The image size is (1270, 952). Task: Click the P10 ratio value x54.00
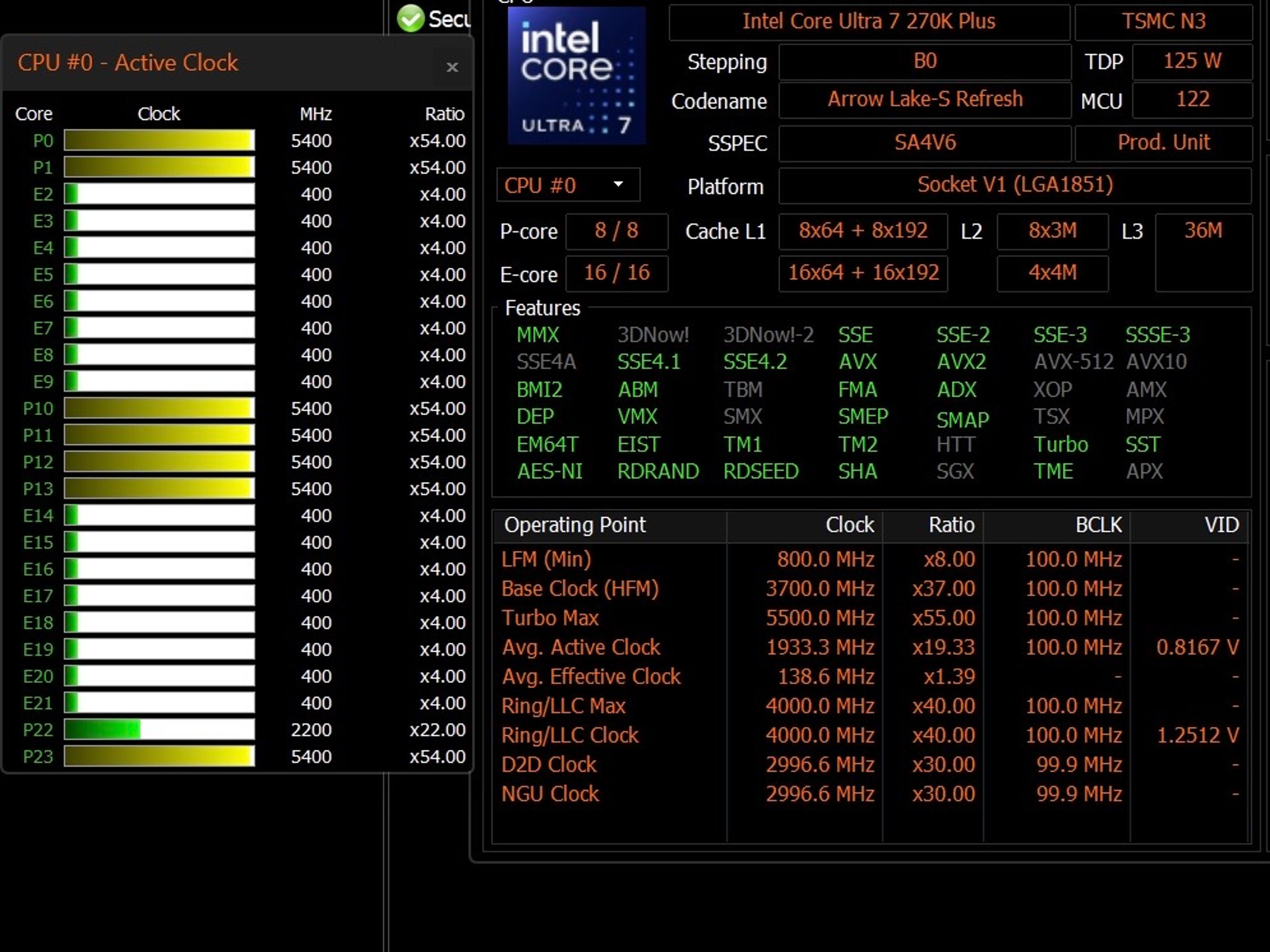(x=437, y=408)
